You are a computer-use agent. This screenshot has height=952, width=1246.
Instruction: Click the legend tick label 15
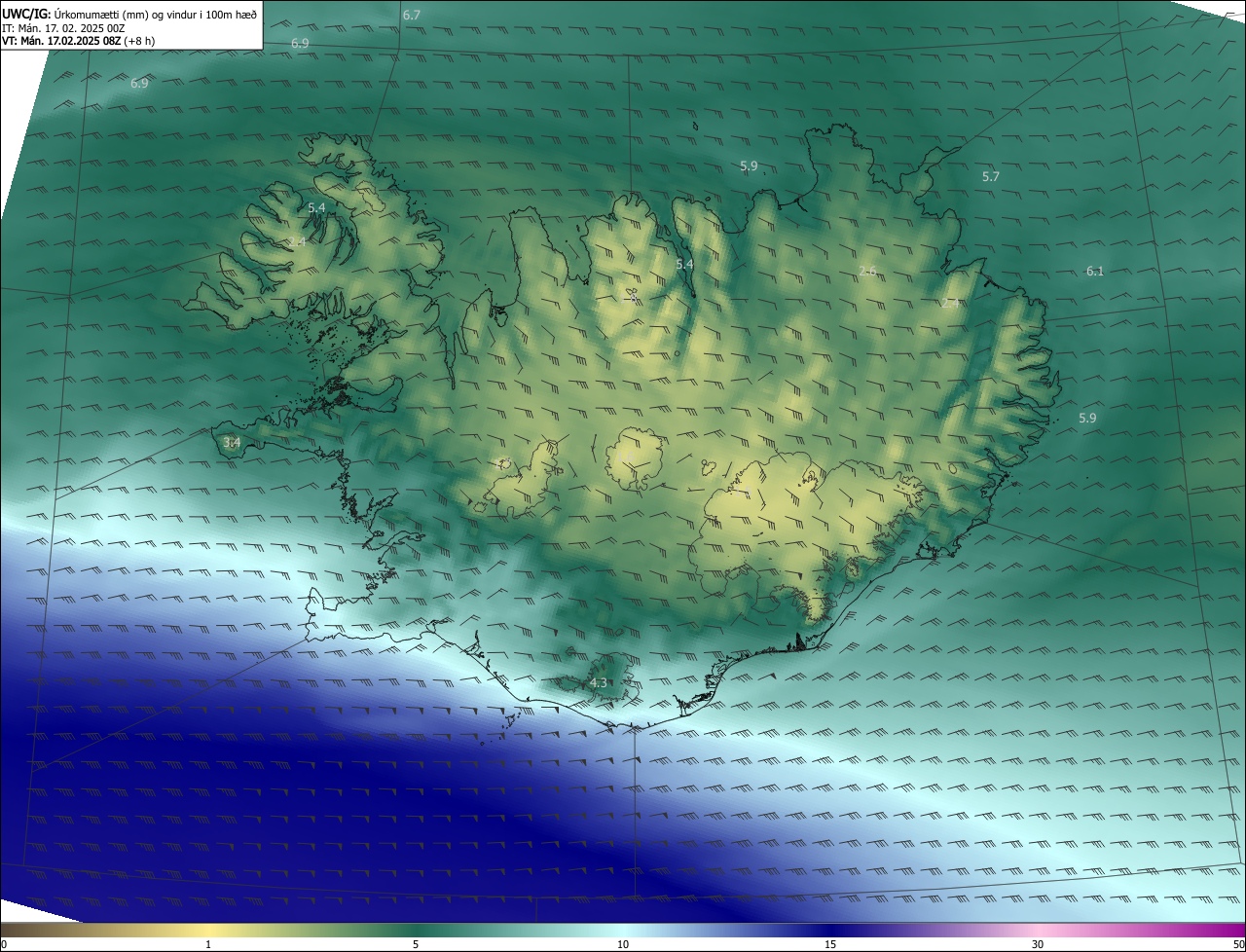pos(830,944)
